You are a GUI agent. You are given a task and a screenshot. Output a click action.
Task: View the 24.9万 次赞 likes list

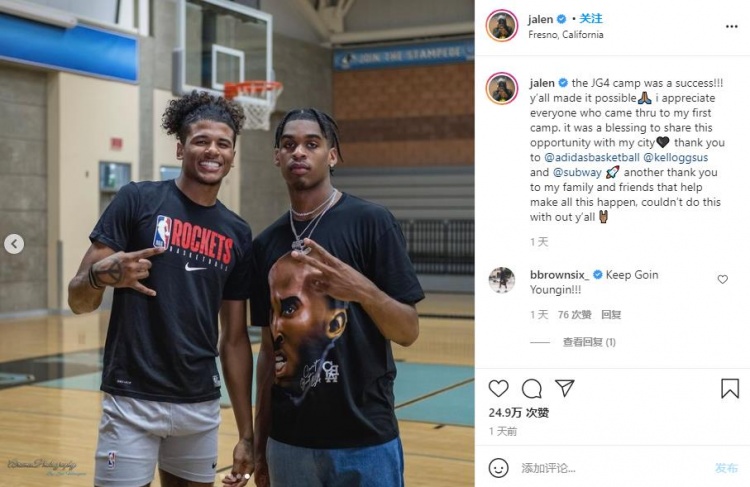pyautogui.click(x=518, y=412)
